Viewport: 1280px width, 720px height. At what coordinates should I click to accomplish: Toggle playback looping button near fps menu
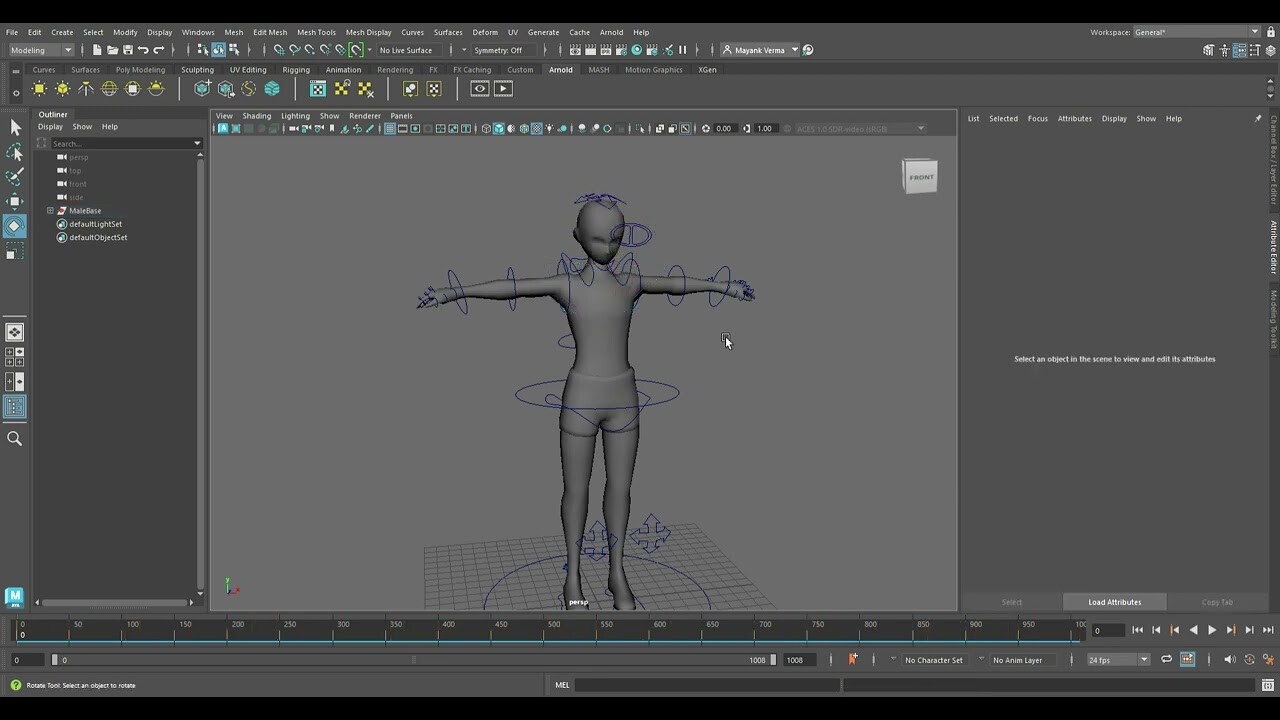(1167, 658)
